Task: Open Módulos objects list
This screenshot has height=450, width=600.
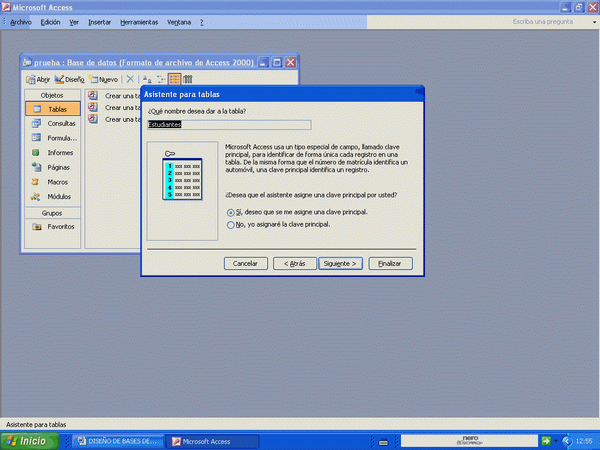Action: pyautogui.click(x=53, y=196)
